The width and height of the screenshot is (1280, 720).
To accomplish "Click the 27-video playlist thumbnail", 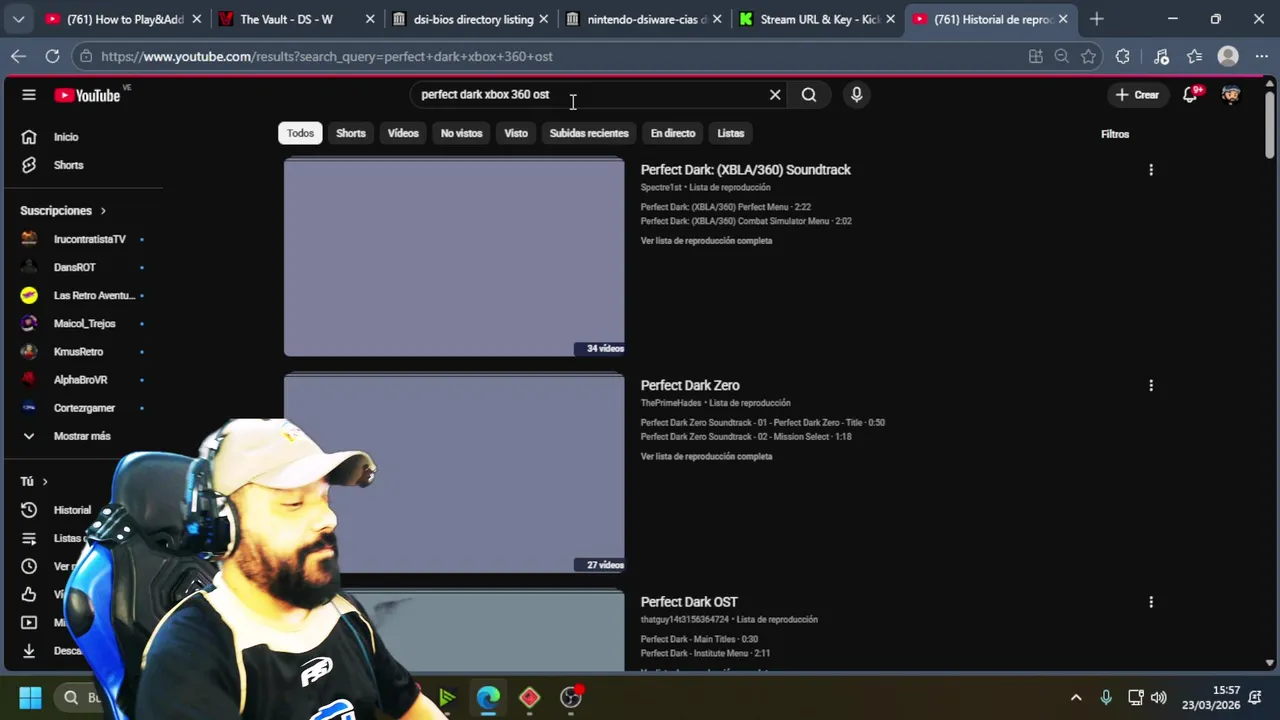I will [454, 473].
